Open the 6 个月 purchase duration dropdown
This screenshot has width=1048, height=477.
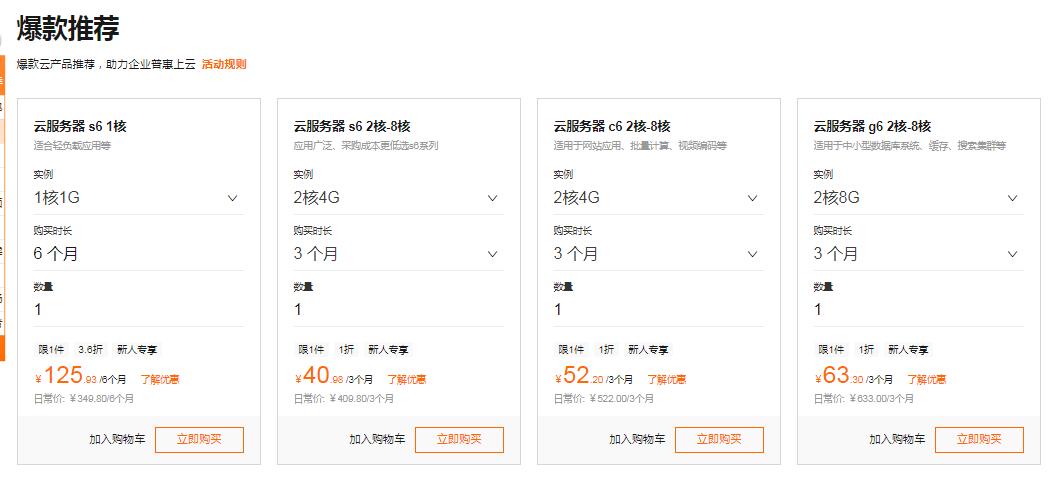click(x=138, y=254)
